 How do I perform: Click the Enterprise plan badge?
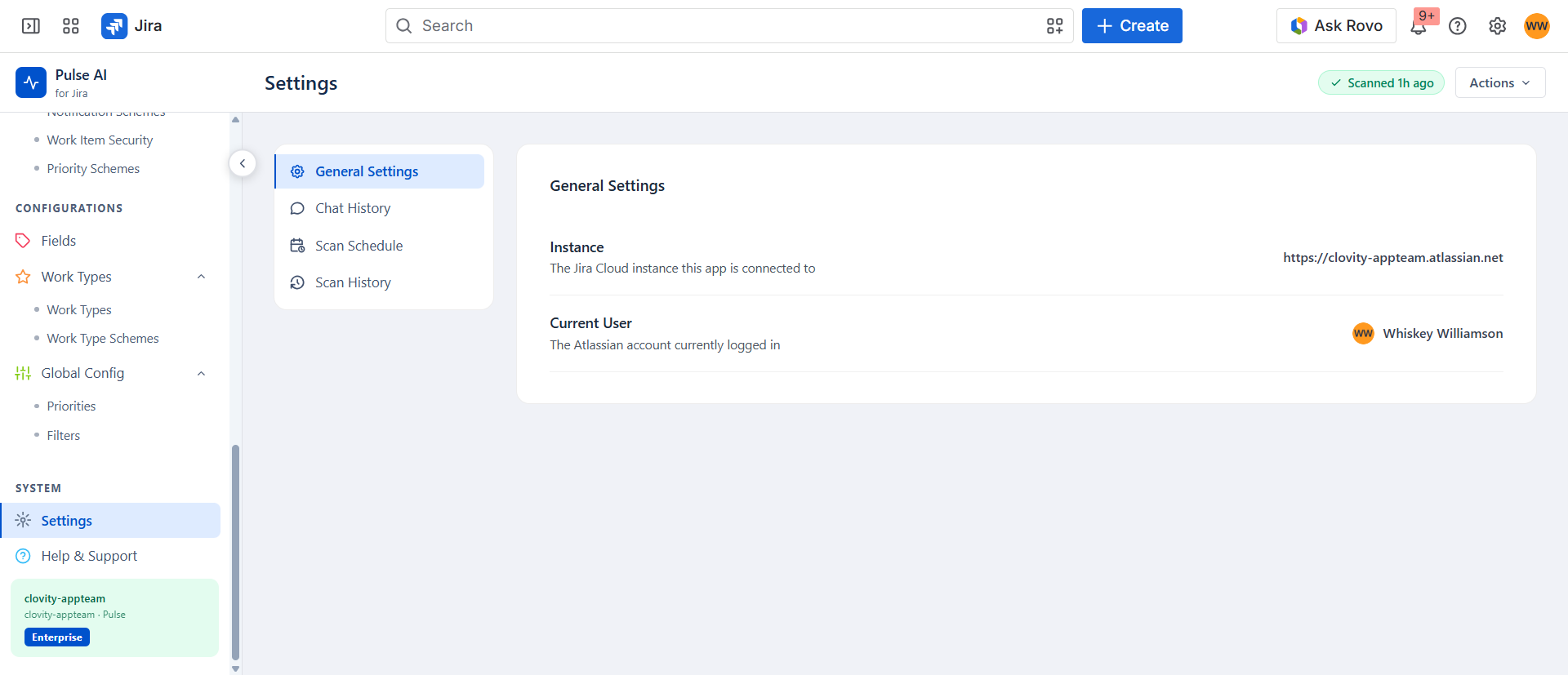pos(57,637)
